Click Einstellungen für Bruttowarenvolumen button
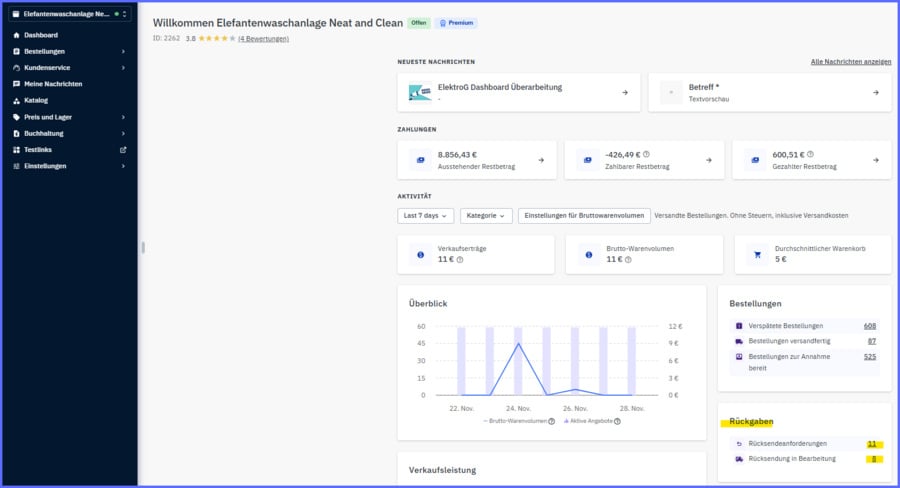 tap(584, 216)
